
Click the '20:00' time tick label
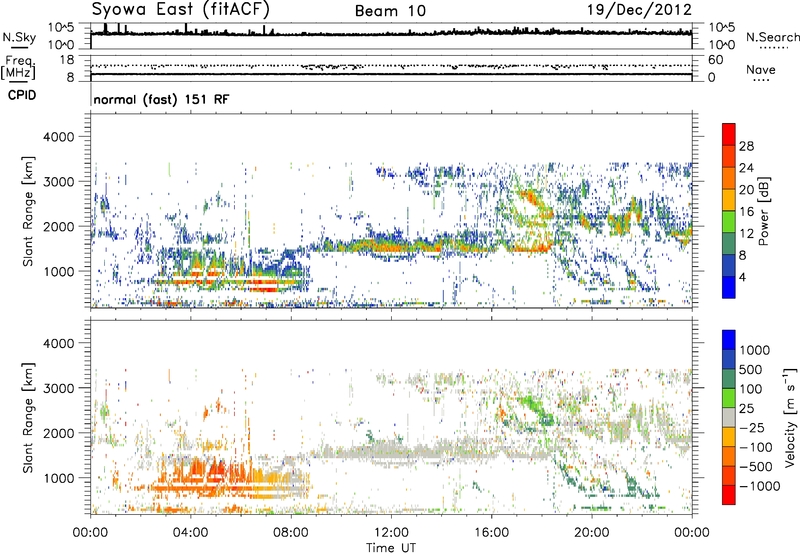(592, 533)
